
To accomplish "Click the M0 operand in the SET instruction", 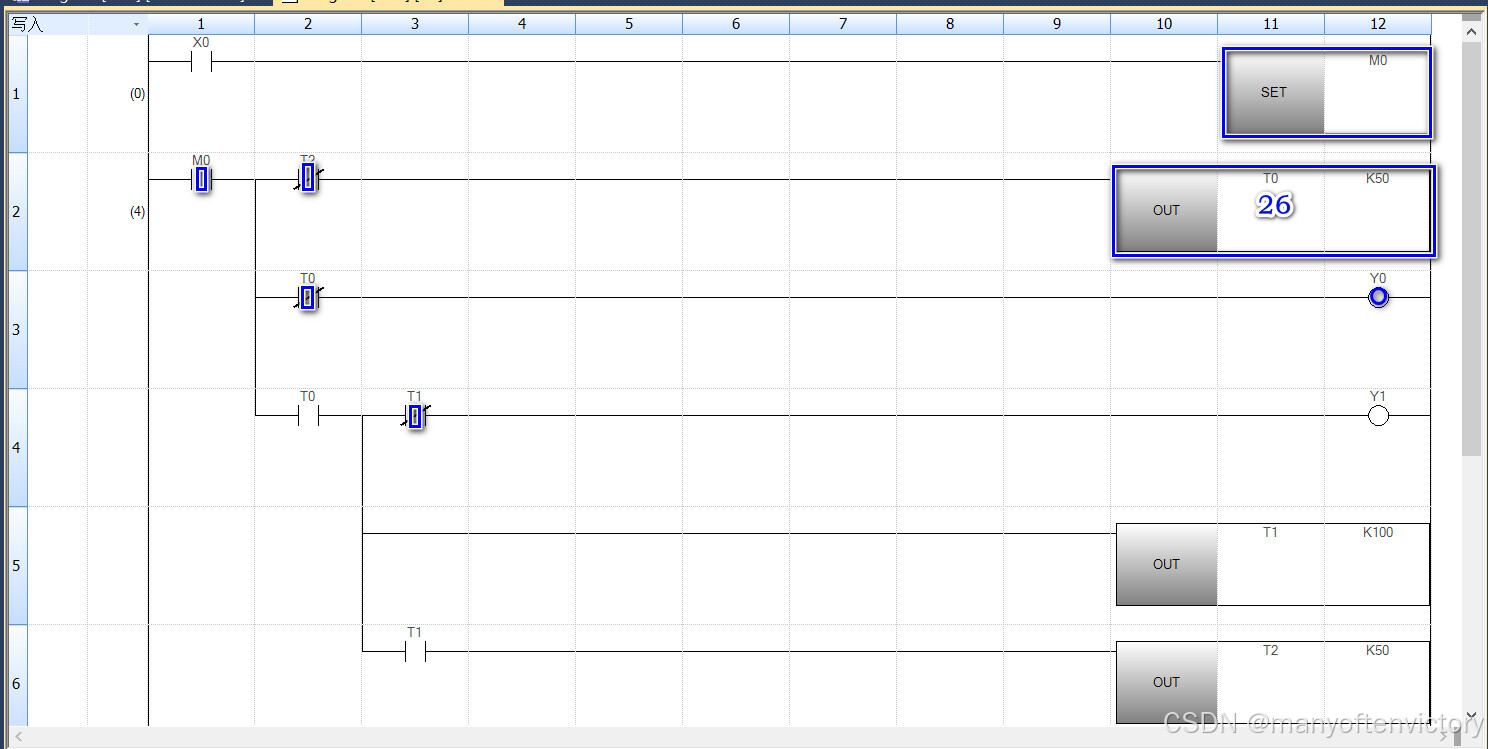I will [x=1378, y=60].
